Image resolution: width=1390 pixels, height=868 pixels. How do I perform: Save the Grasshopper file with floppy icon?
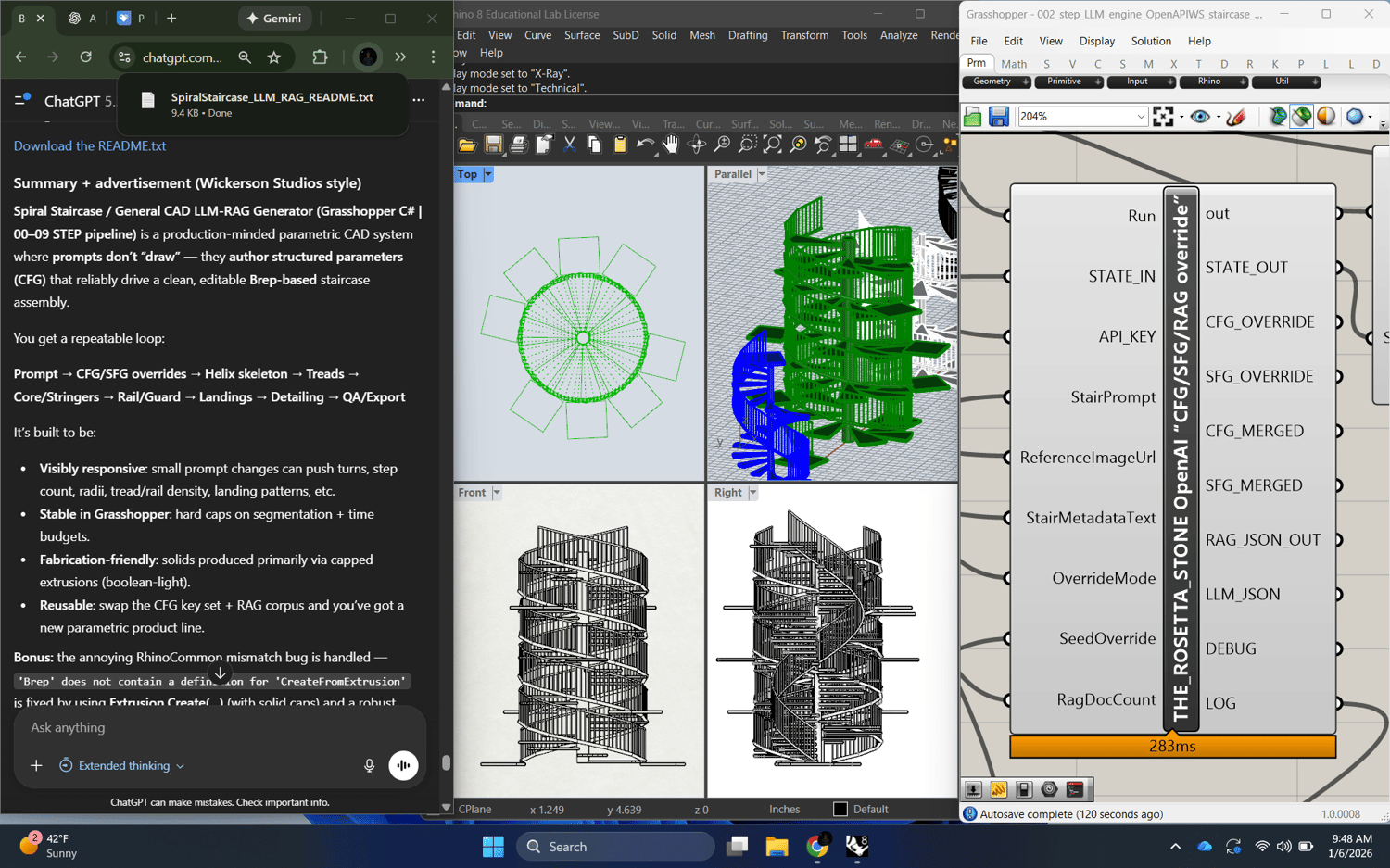tap(998, 117)
